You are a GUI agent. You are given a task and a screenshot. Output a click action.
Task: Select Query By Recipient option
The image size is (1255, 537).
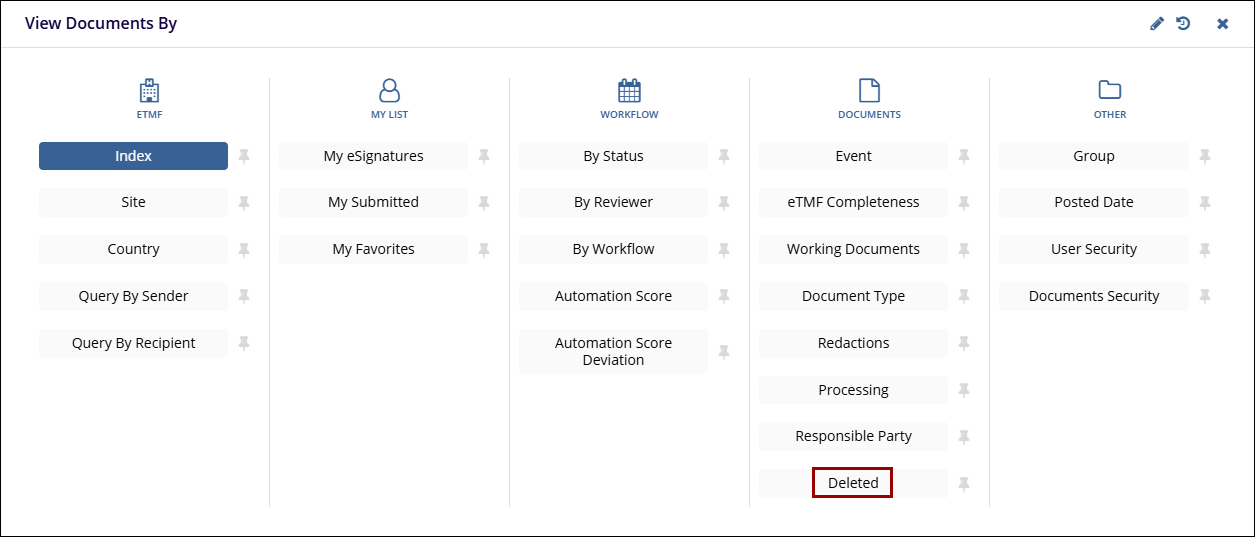tap(133, 344)
